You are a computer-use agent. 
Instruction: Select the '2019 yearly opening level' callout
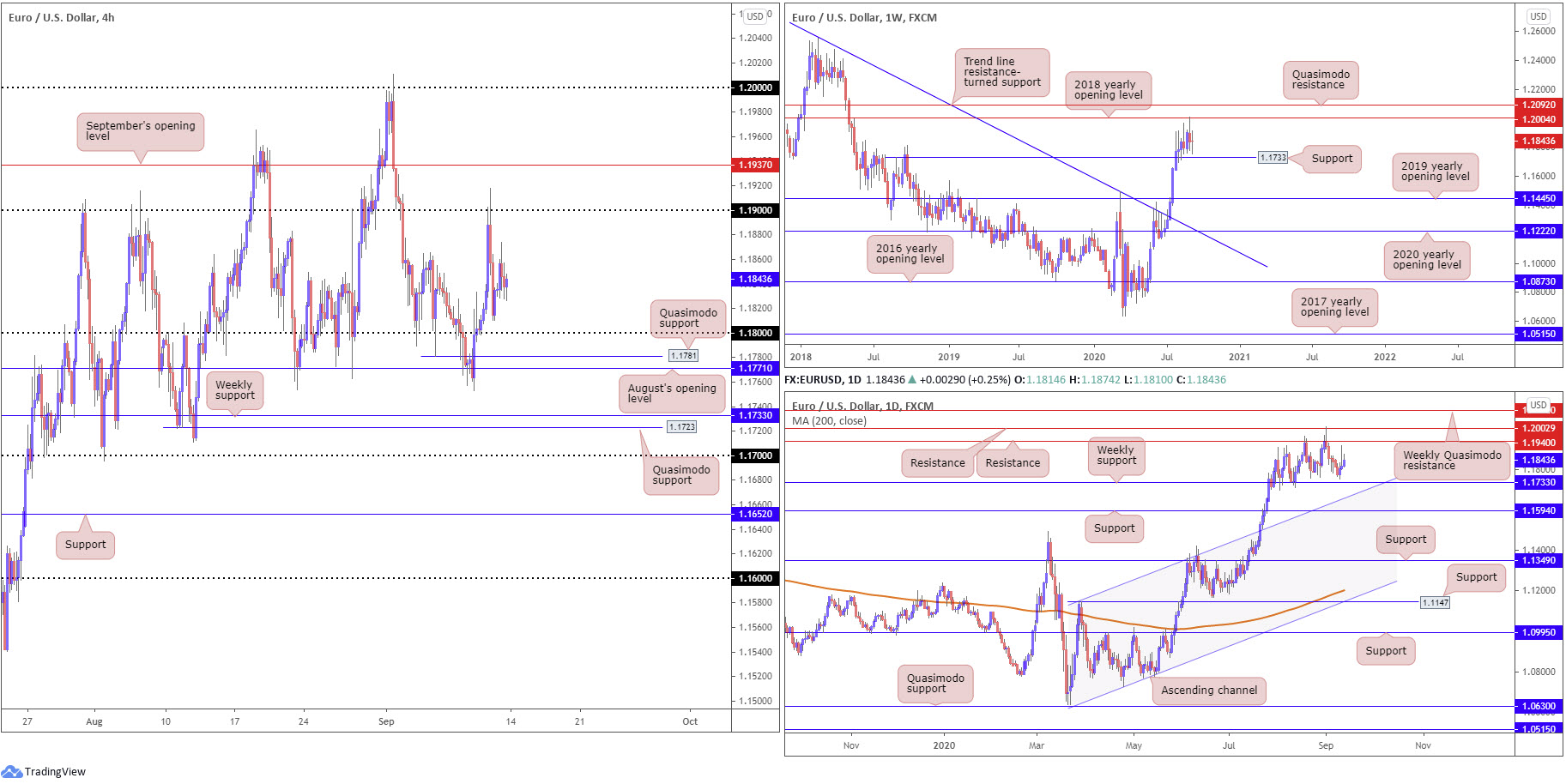(1435, 172)
